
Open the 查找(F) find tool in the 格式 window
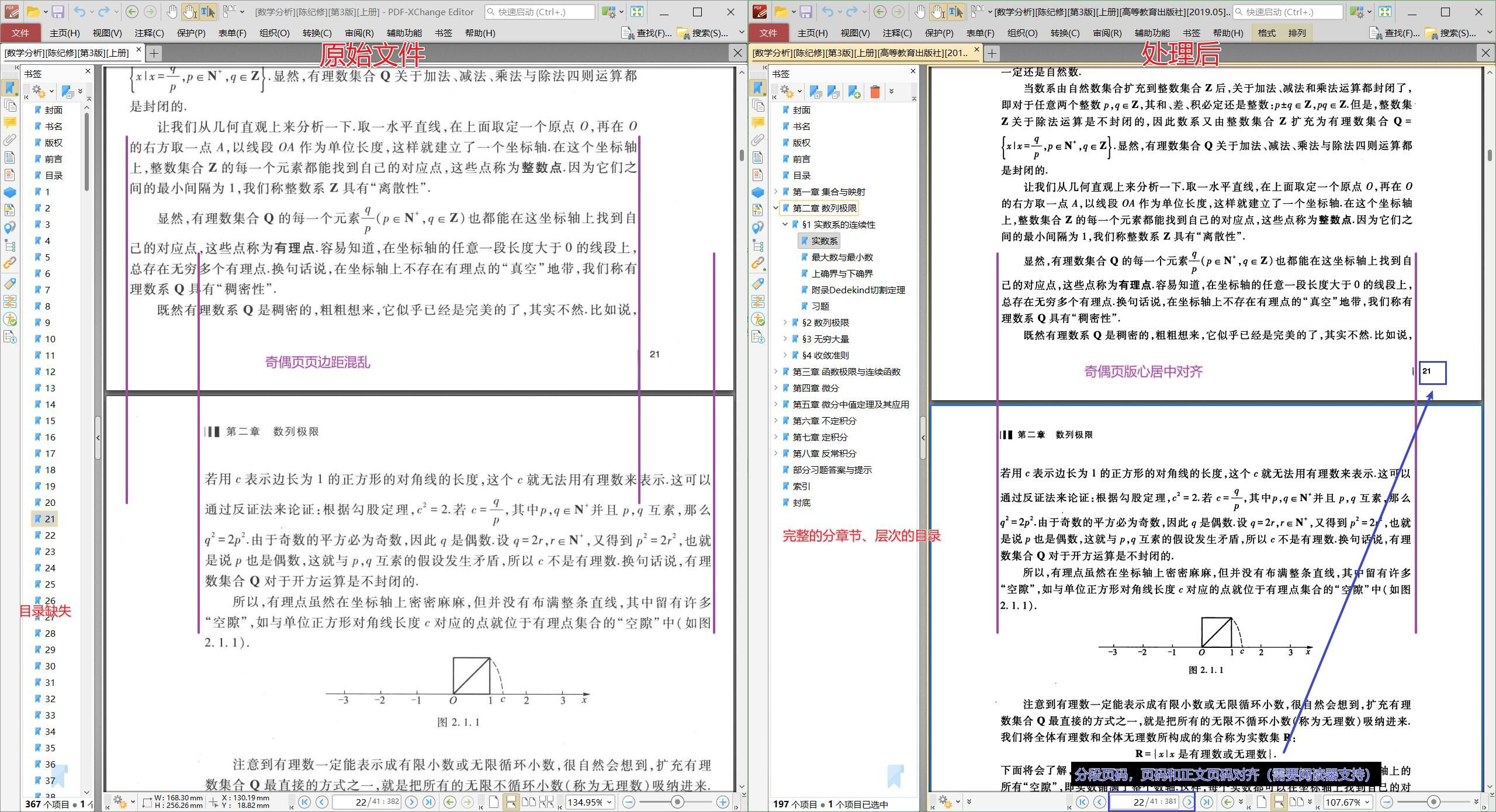point(1394,33)
